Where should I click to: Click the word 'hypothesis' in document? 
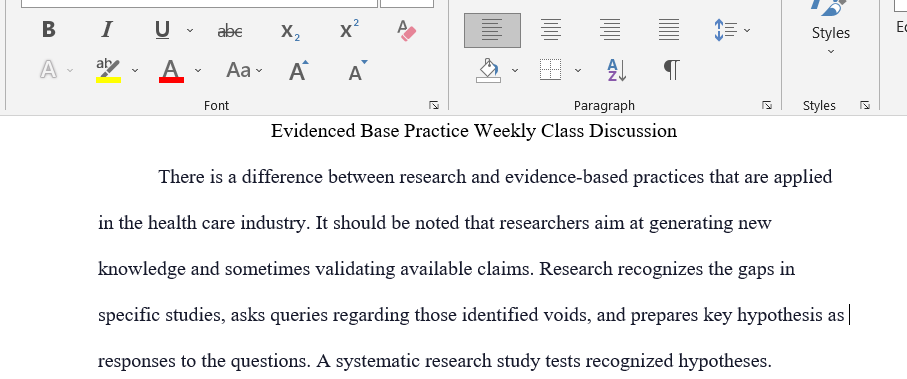pos(780,315)
